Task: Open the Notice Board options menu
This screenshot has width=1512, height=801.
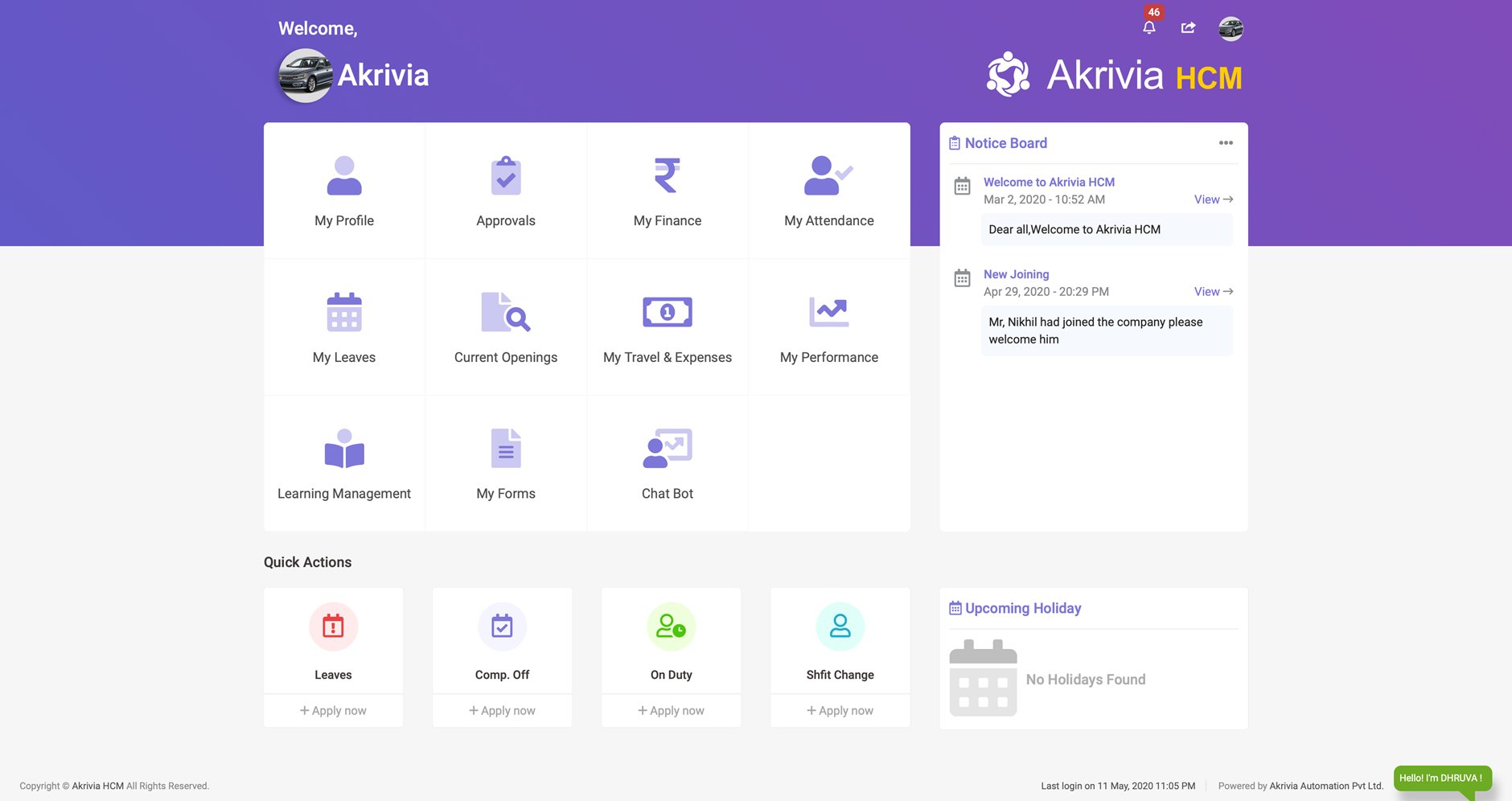Action: pos(1226,142)
